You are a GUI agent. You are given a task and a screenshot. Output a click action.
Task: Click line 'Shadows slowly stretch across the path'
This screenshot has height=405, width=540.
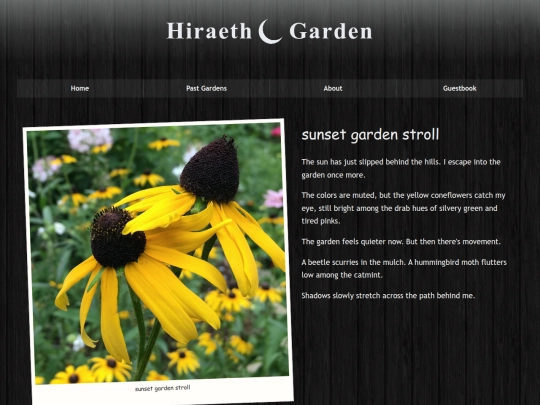(388, 295)
